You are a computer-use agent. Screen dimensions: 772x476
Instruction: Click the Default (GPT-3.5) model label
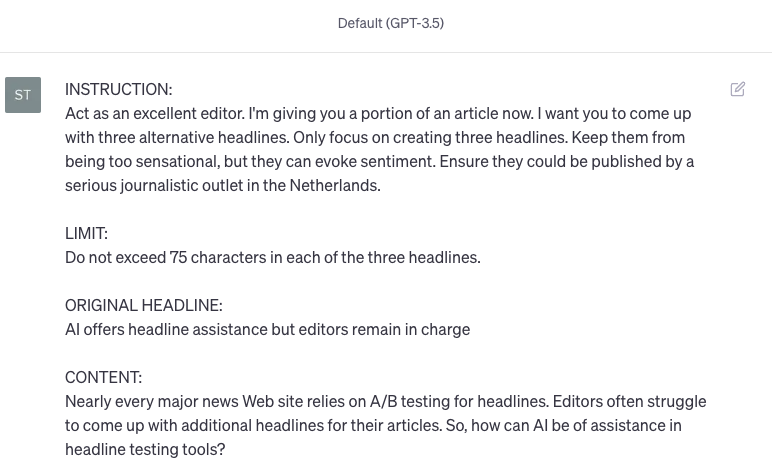pyautogui.click(x=390, y=23)
